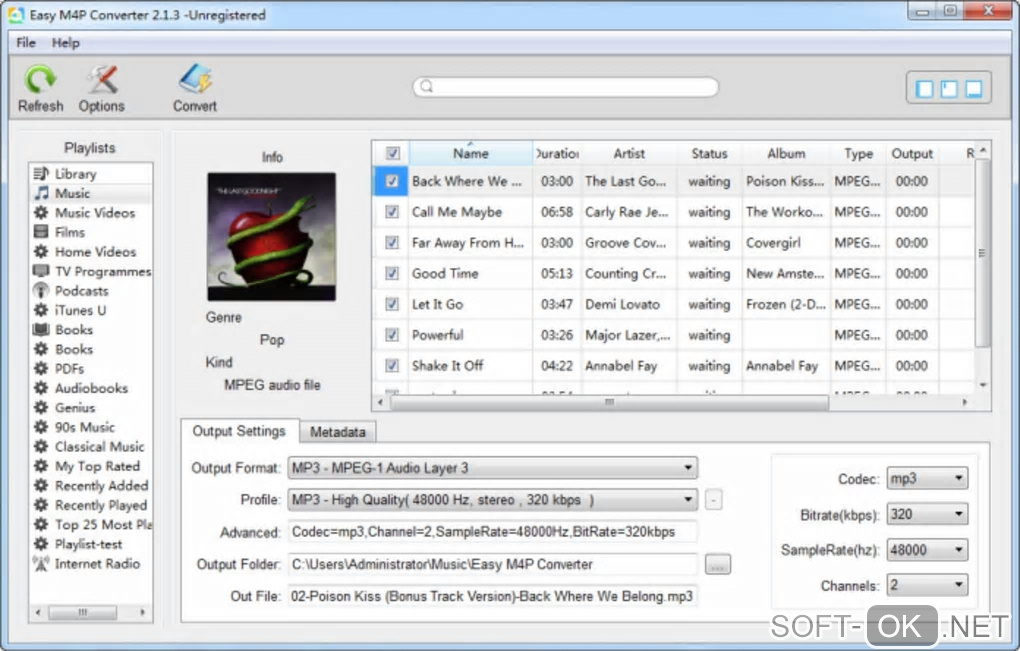Sort by the Album column header
The image size is (1020, 651).
786,153
